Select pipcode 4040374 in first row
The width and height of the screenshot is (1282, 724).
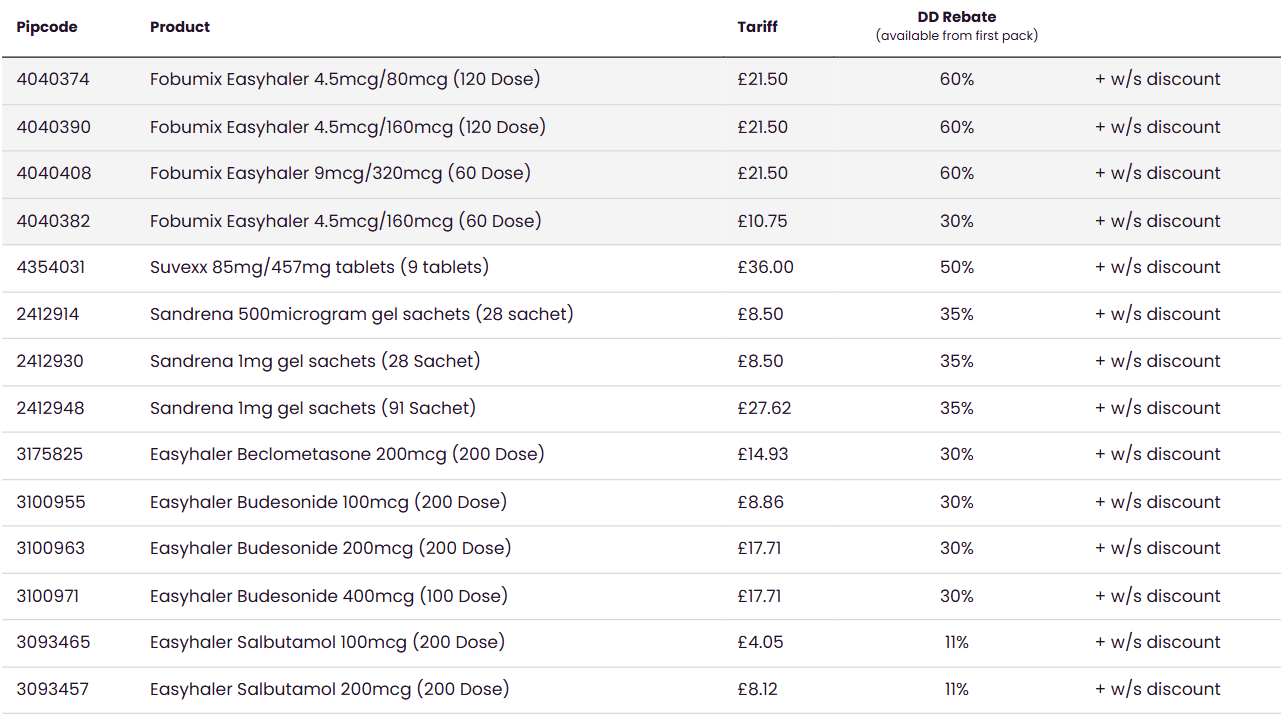click(53, 79)
